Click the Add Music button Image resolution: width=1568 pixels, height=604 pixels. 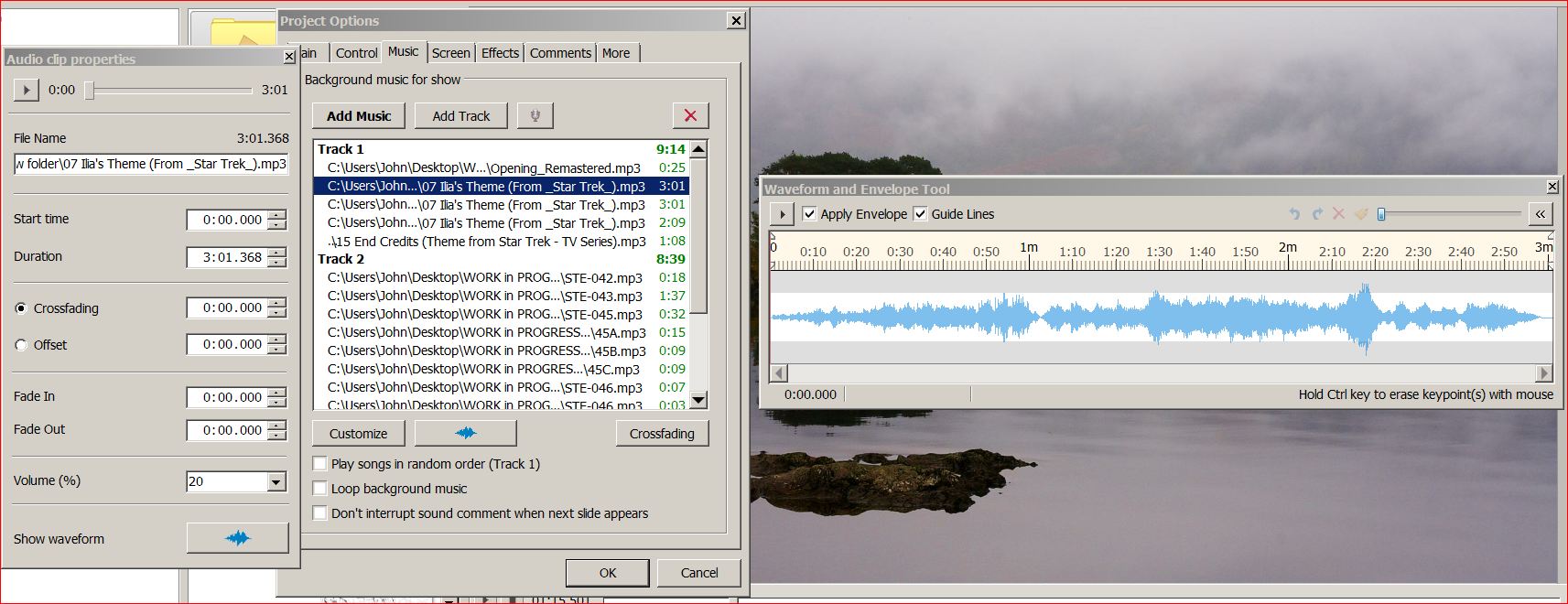click(x=359, y=116)
